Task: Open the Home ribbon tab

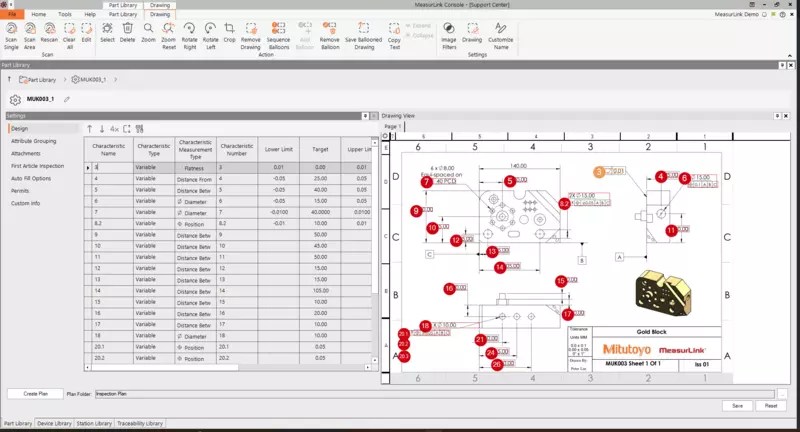Action: 39,14
